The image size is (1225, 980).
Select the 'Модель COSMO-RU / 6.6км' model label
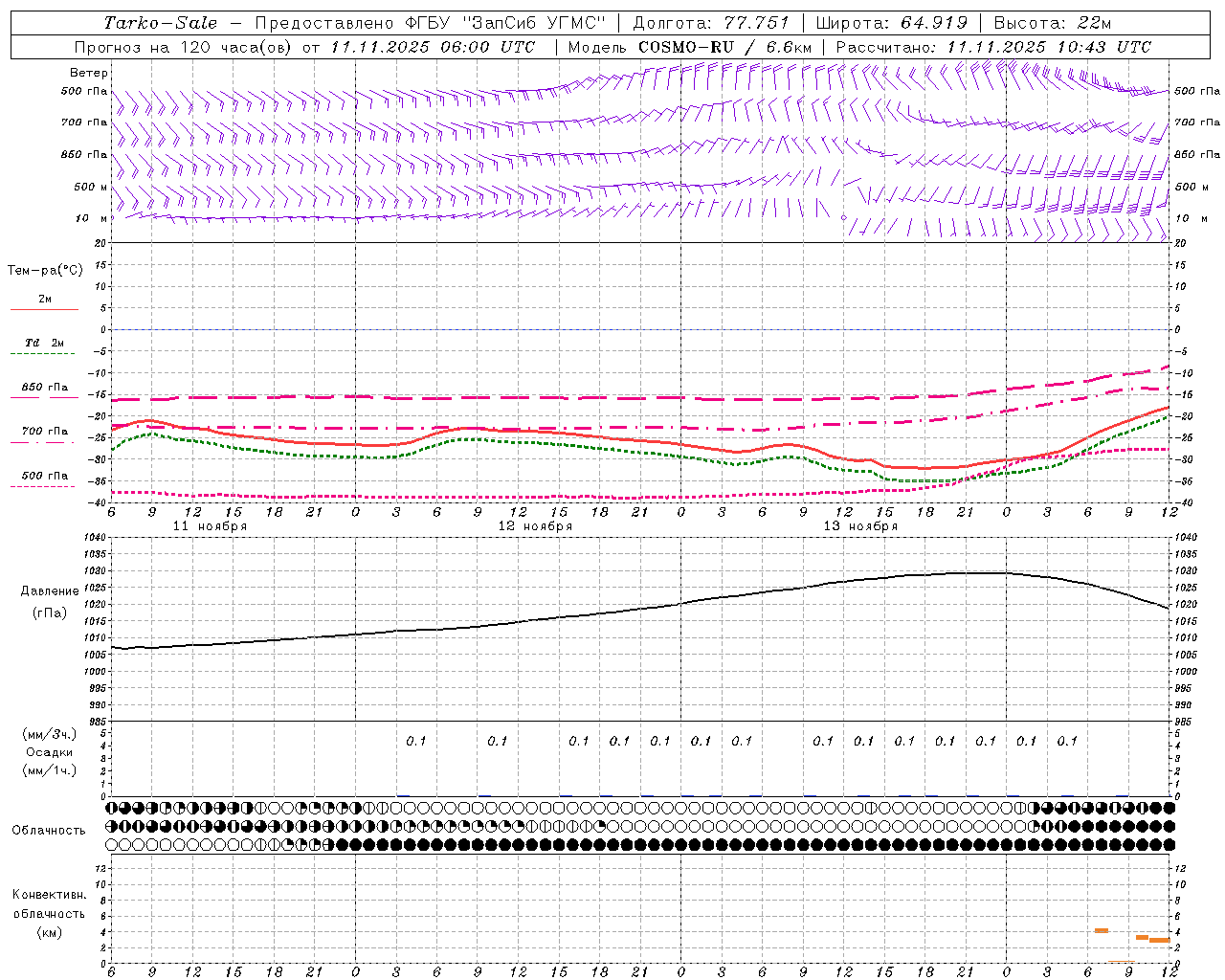click(689, 47)
